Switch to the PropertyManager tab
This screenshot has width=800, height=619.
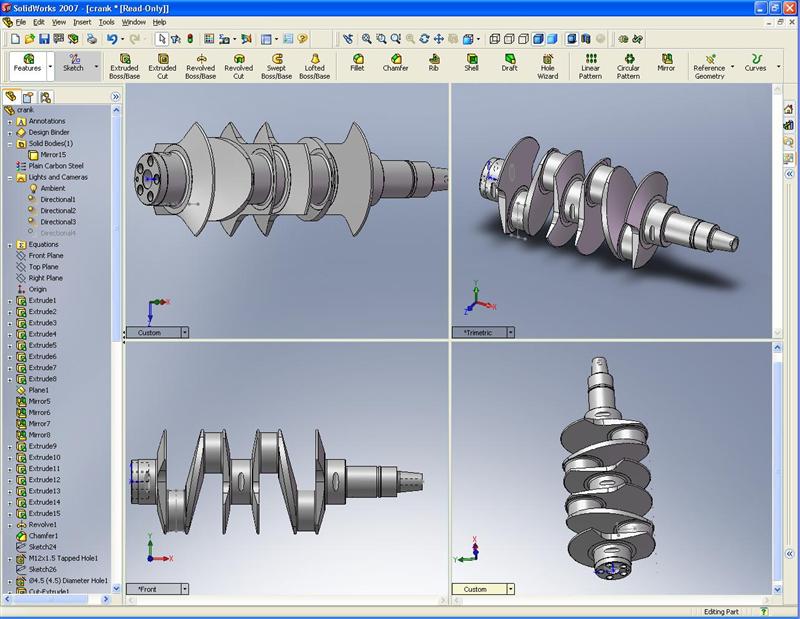pos(29,97)
